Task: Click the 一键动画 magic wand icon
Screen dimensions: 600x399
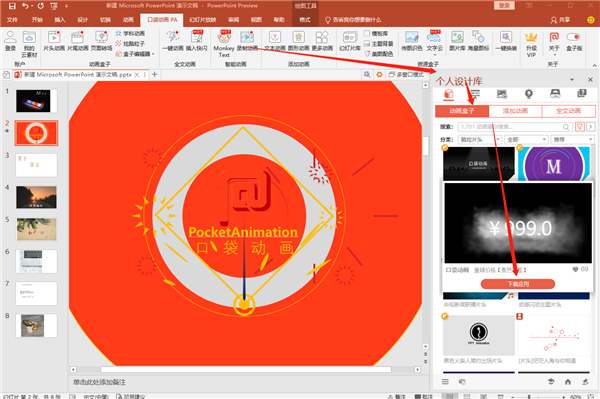Action: pyautogui.click(x=173, y=37)
